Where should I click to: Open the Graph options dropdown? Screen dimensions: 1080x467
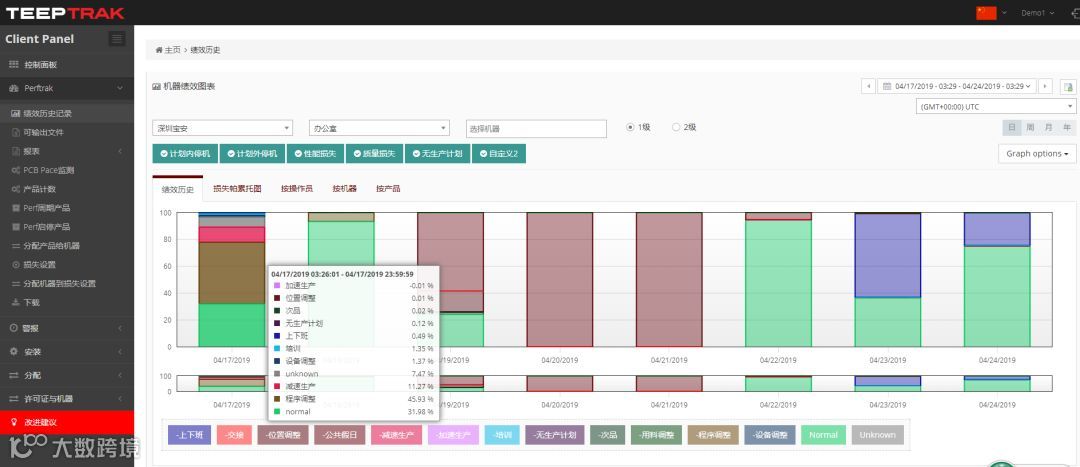point(1037,154)
